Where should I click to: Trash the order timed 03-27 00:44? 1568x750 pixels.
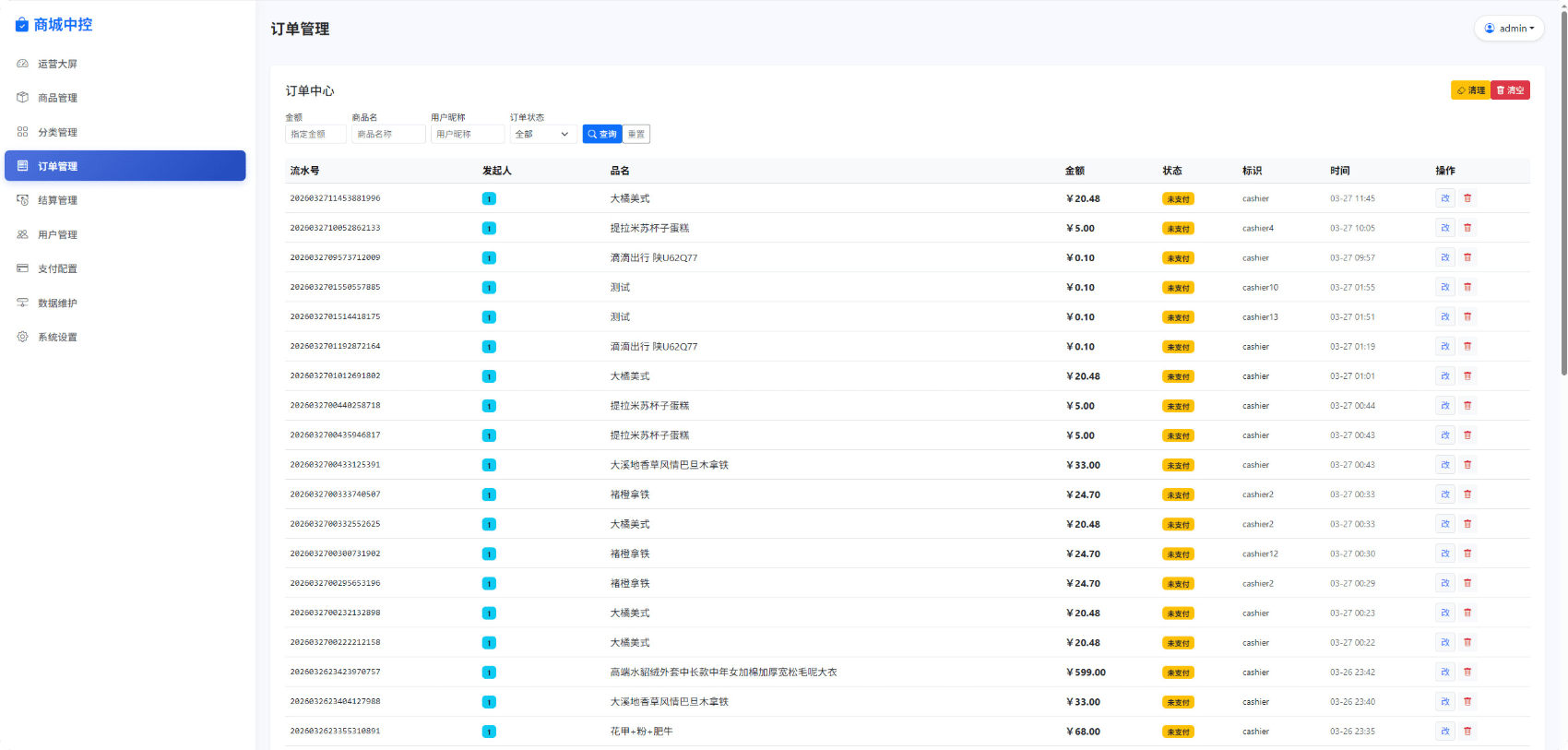pos(1467,405)
